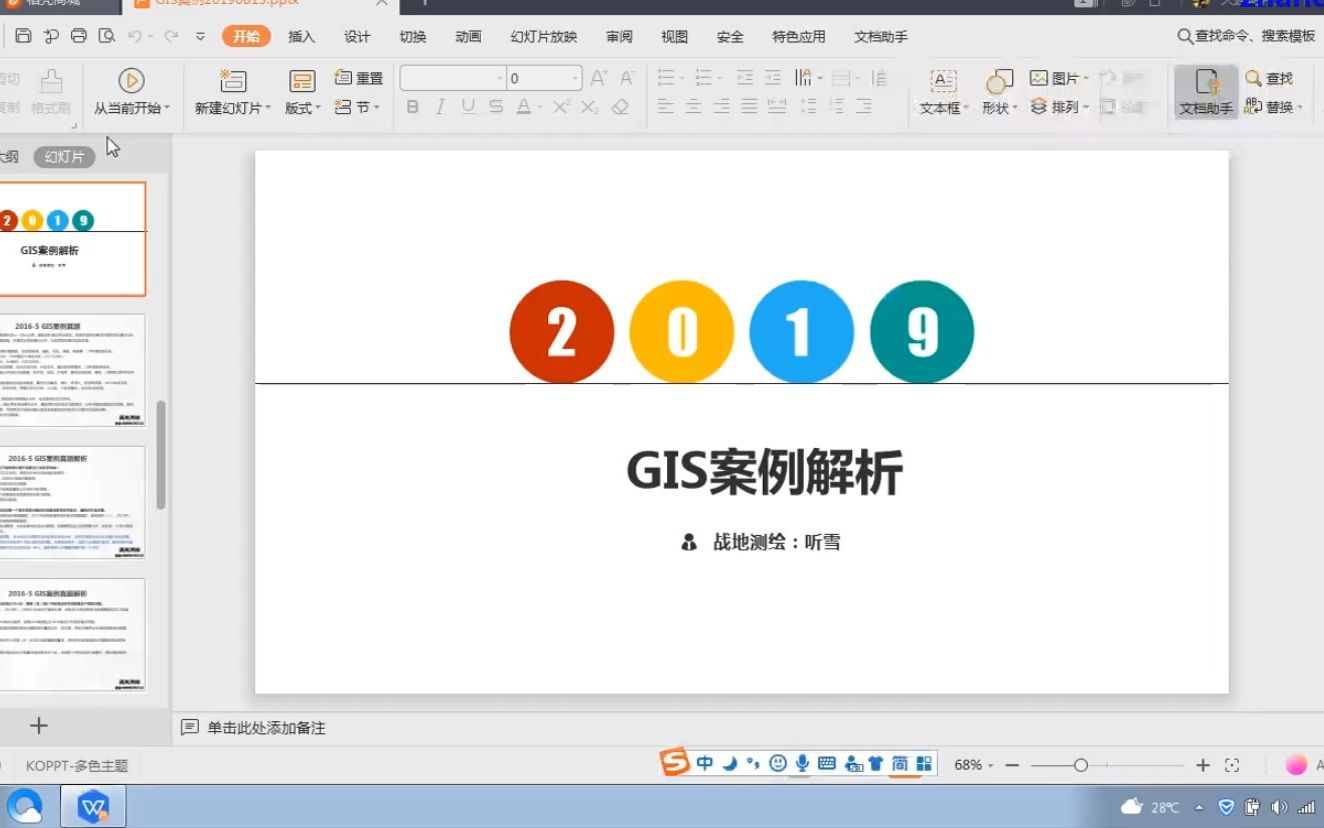
Task: Click the numbered list icon
Action: pos(703,78)
